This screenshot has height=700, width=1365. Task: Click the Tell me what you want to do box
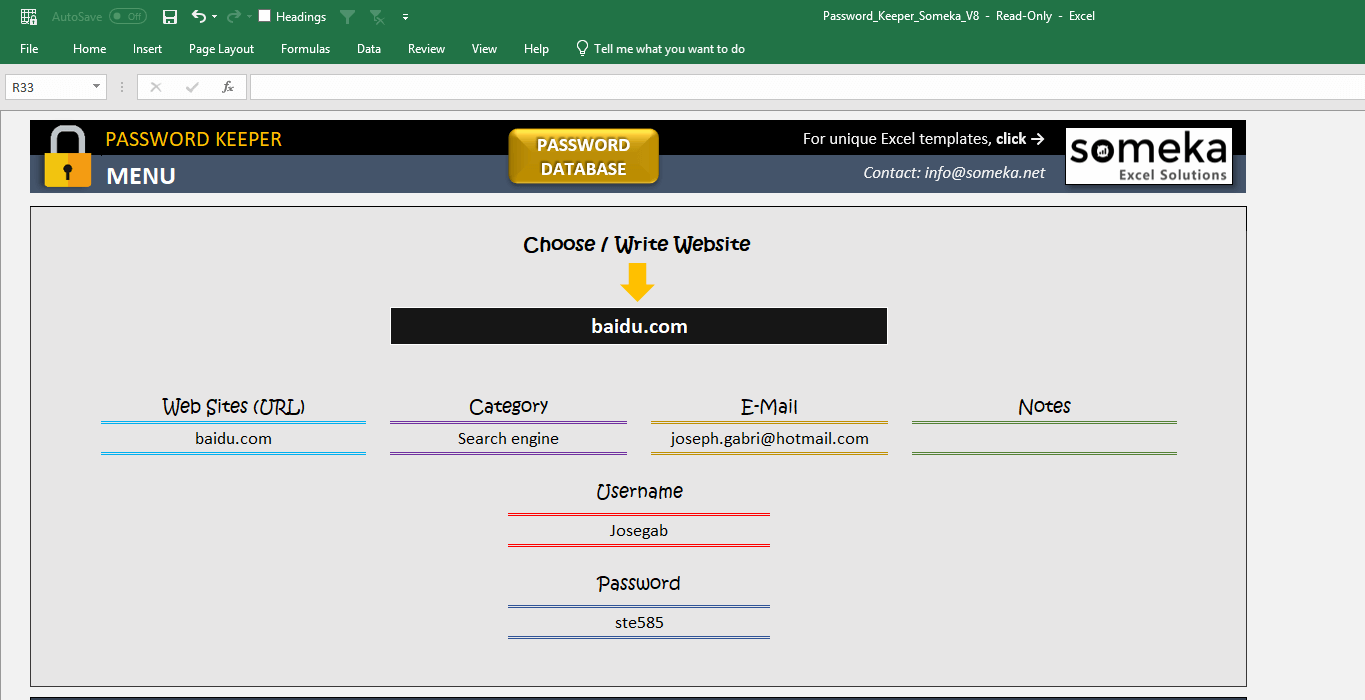(669, 49)
